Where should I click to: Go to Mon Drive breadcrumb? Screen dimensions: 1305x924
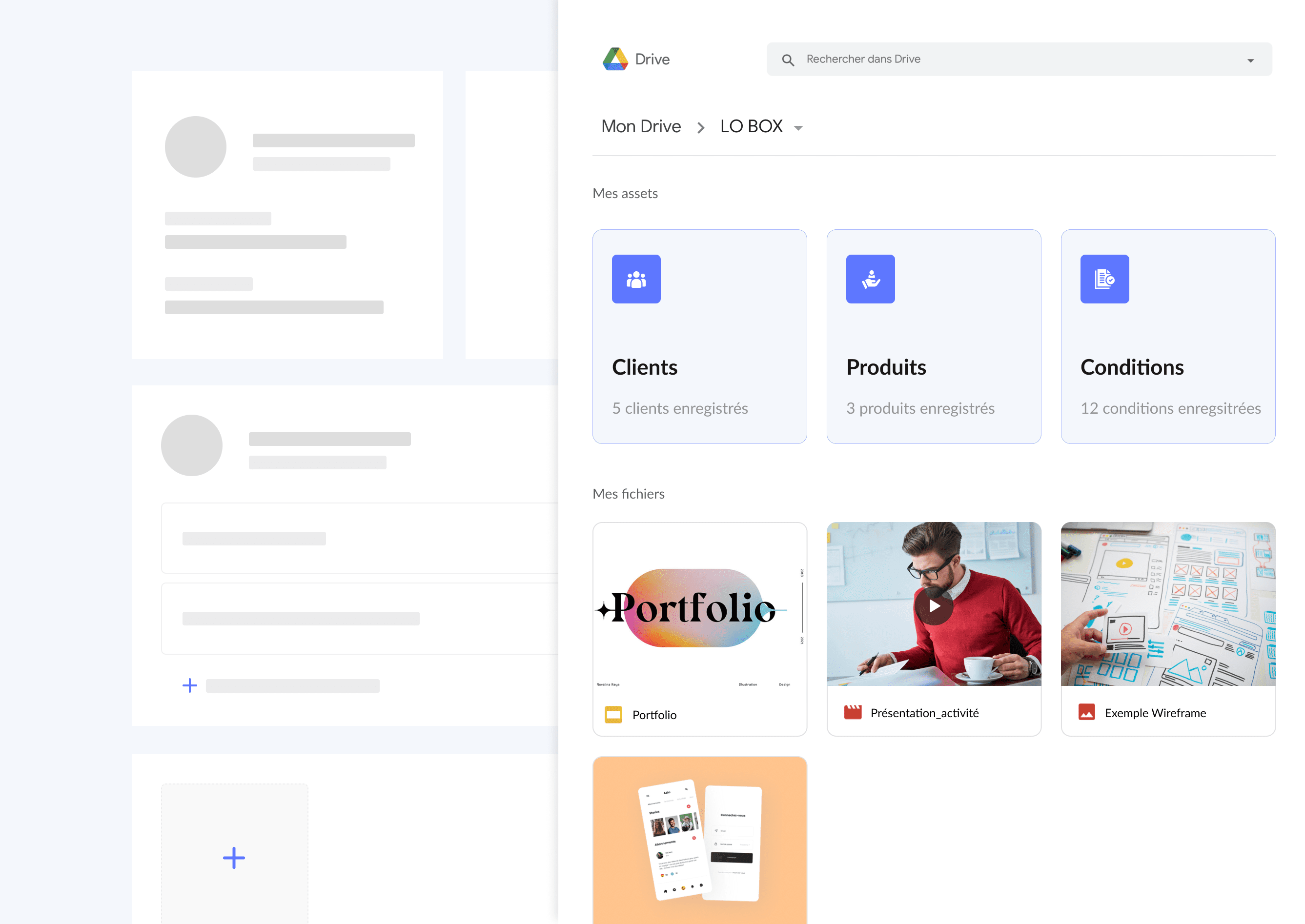[x=641, y=126]
